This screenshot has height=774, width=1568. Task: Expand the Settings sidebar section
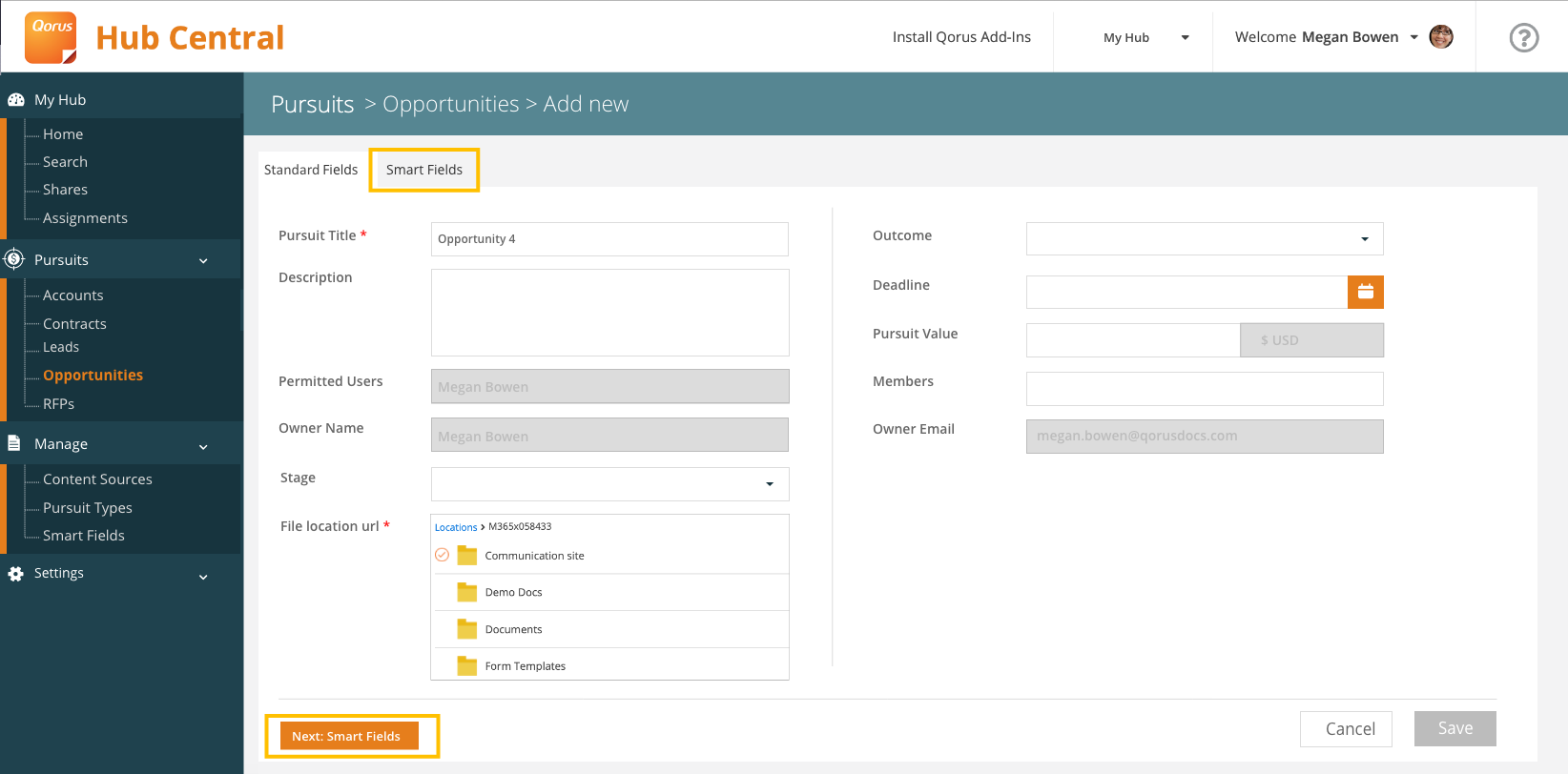(x=203, y=576)
